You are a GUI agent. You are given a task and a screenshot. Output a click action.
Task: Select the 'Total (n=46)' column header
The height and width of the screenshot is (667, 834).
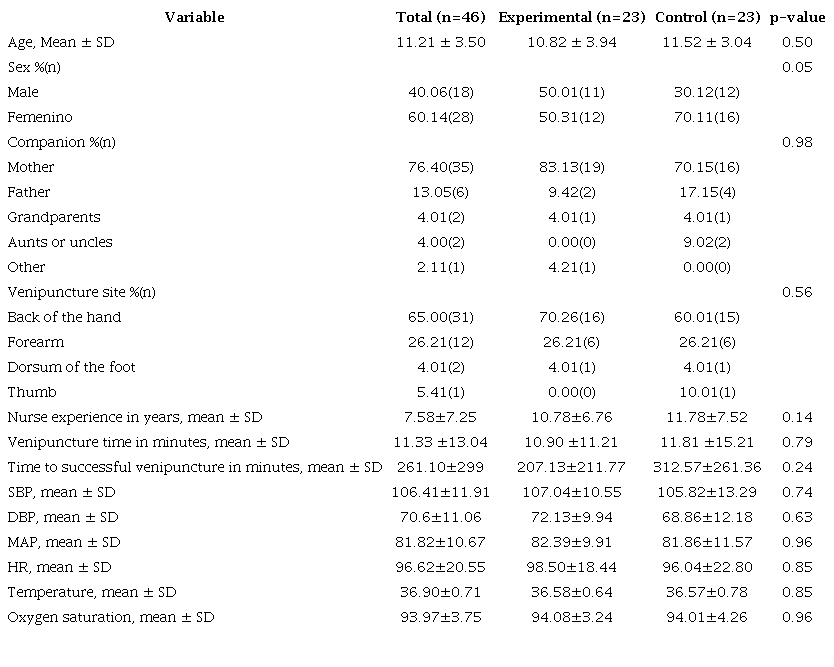pyautogui.click(x=441, y=17)
